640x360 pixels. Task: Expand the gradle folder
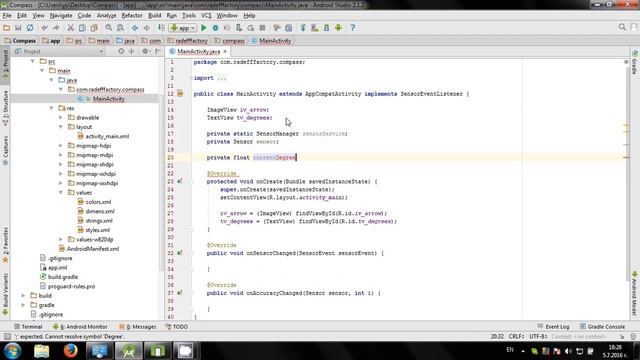coord(23,305)
